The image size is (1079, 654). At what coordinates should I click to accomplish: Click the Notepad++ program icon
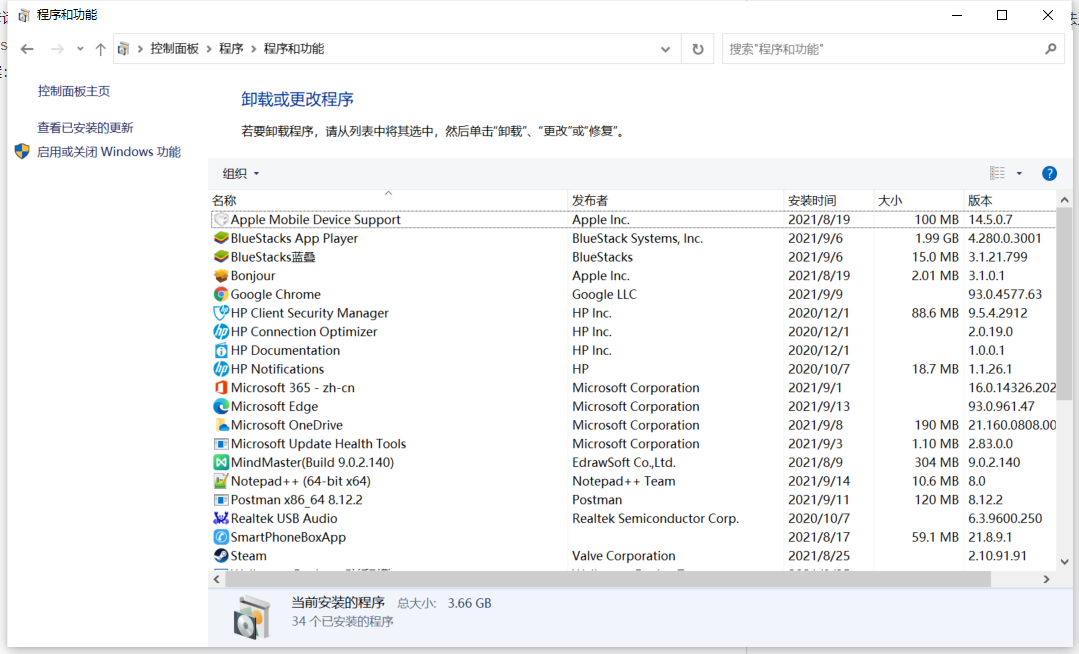click(221, 481)
